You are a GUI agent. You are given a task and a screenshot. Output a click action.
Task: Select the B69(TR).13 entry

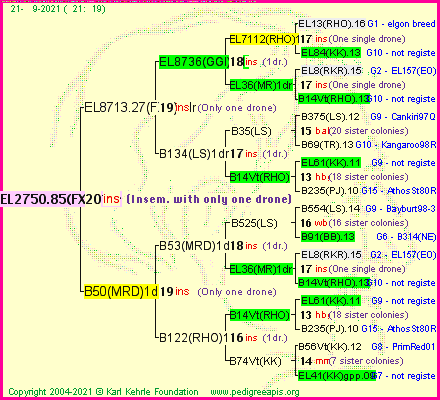click(327, 145)
